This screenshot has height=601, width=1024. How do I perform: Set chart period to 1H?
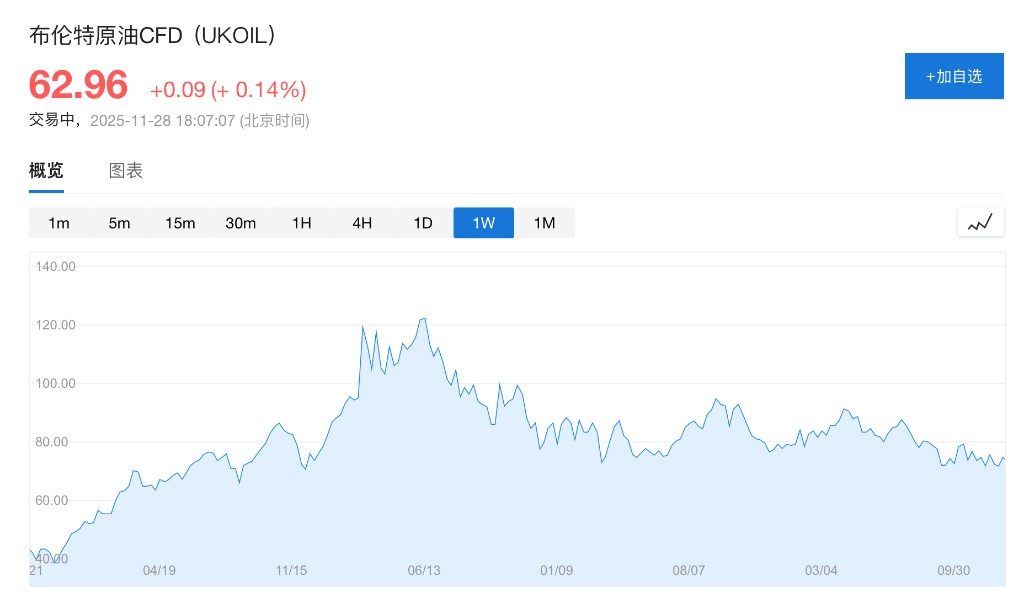pyautogui.click(x=301, y=223)
